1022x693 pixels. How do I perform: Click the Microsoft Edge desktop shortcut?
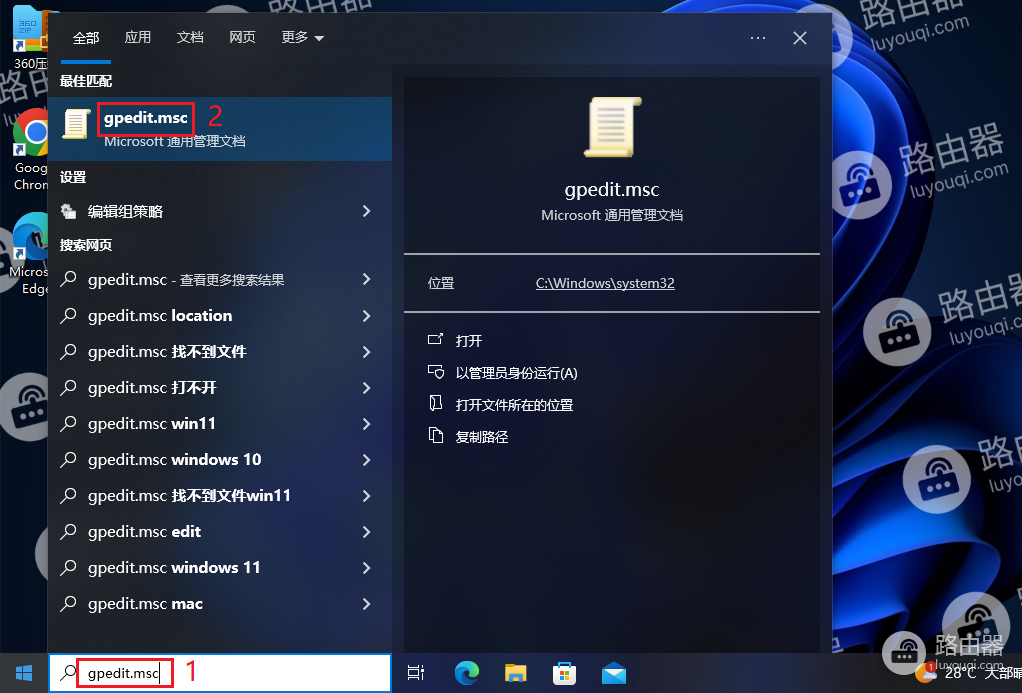(x=28, y=254)
